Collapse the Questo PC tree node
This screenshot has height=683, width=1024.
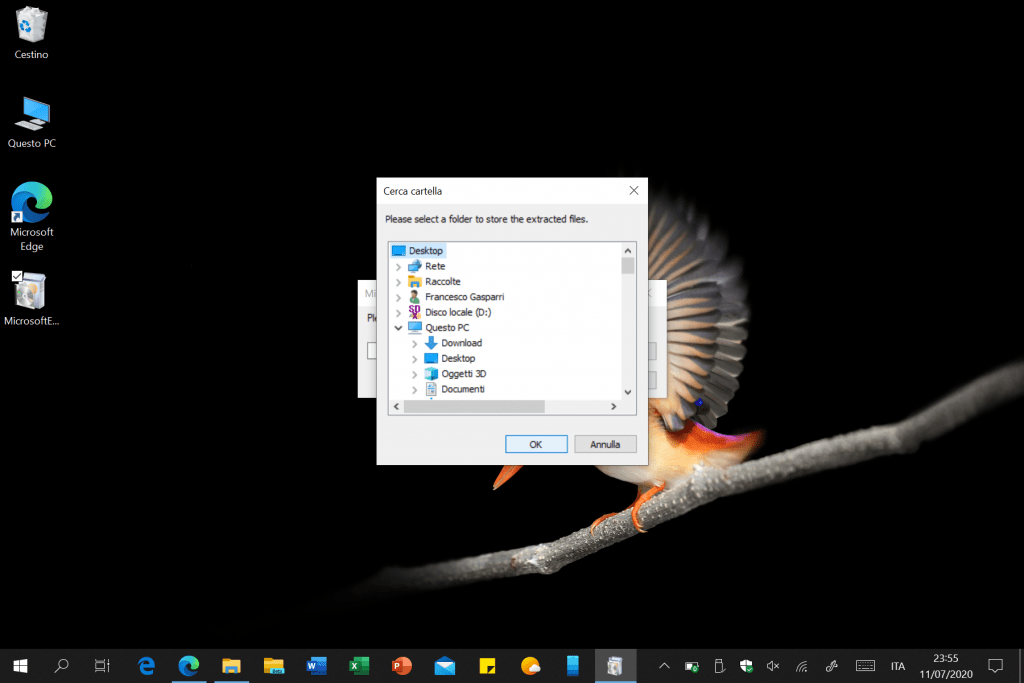click(399, 328)
